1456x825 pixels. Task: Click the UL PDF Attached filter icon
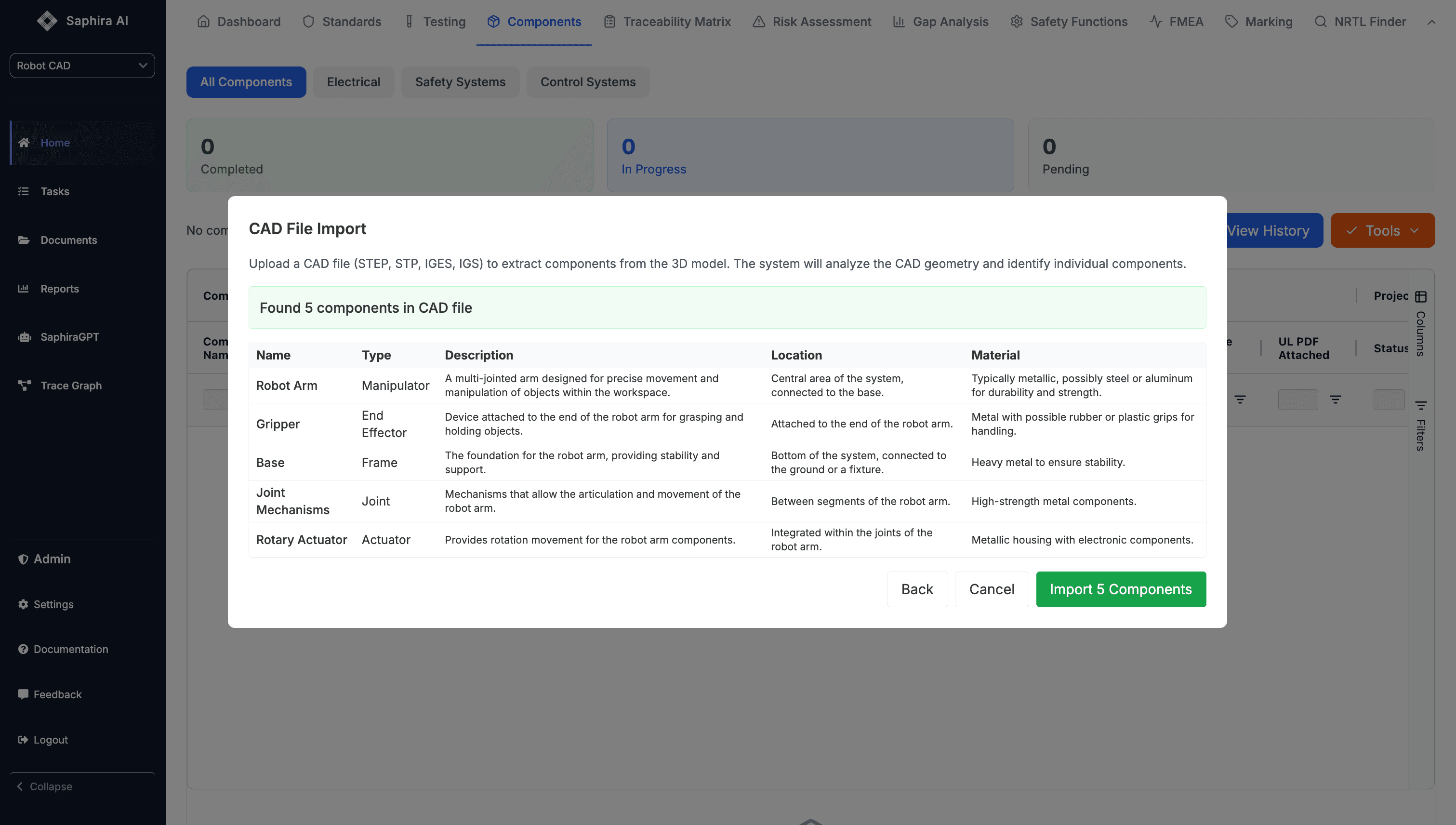[1336, 399]
